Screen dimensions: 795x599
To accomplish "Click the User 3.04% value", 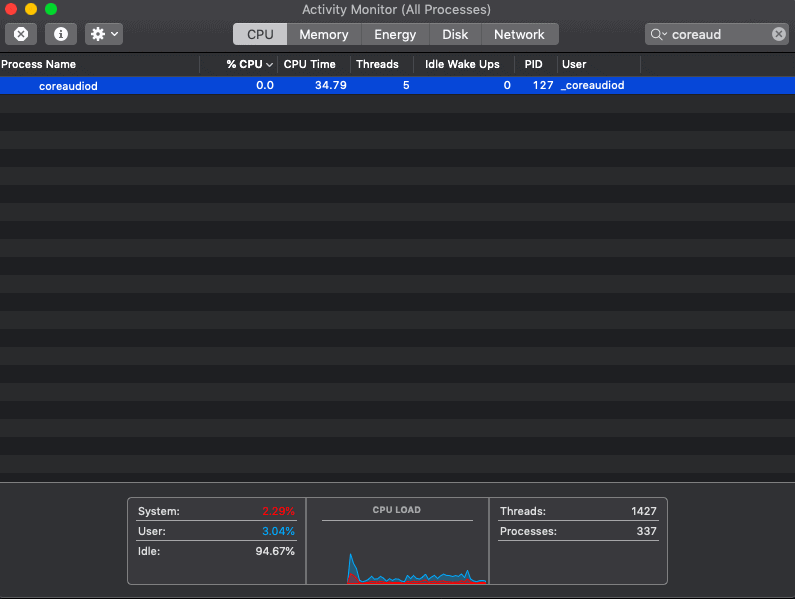I will tap(278, 531).
